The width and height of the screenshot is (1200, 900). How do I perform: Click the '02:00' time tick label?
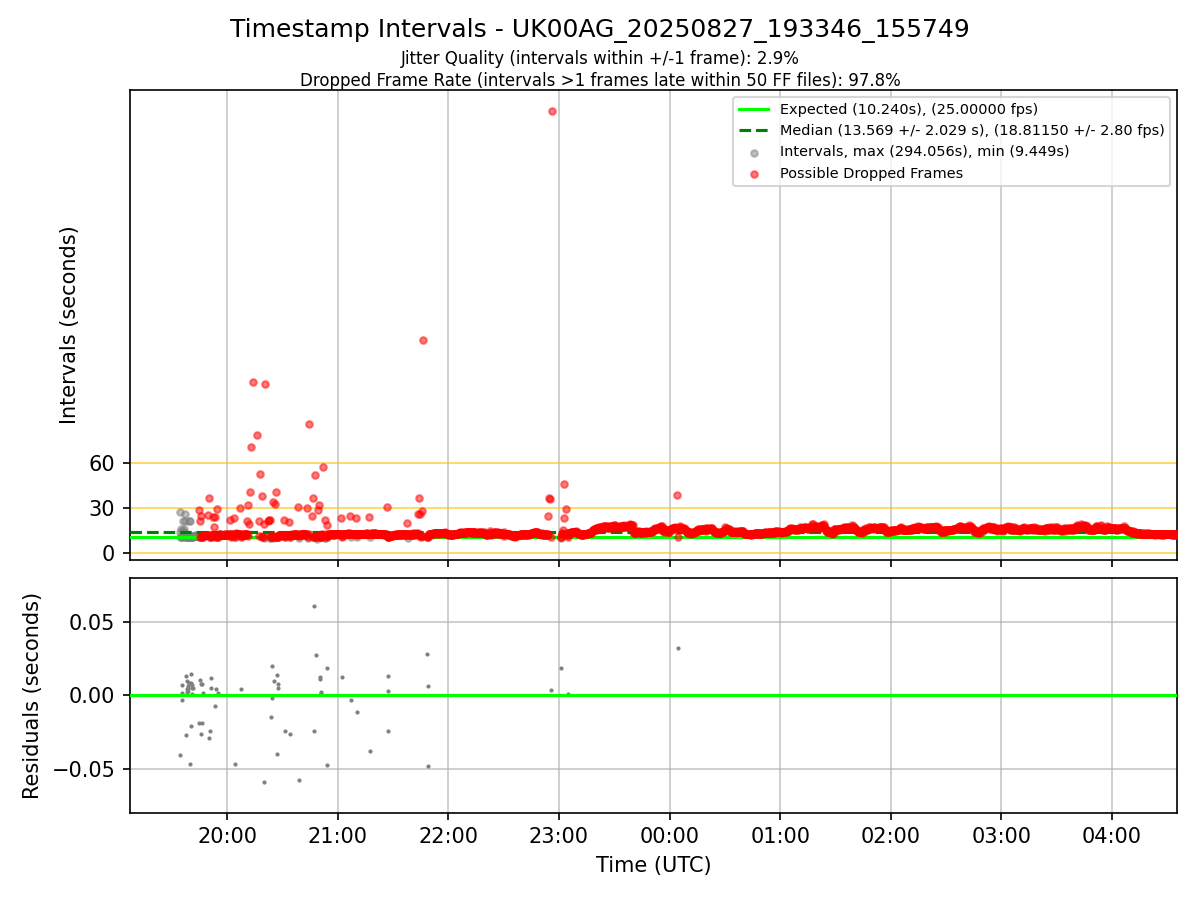[891, 836]
